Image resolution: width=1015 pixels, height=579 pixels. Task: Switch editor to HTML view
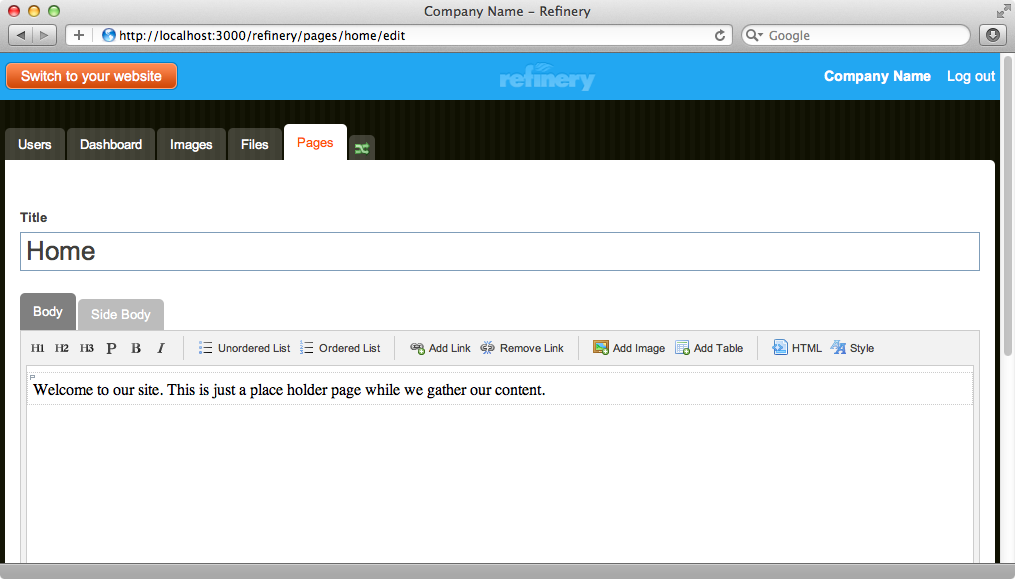coord(796,348)
